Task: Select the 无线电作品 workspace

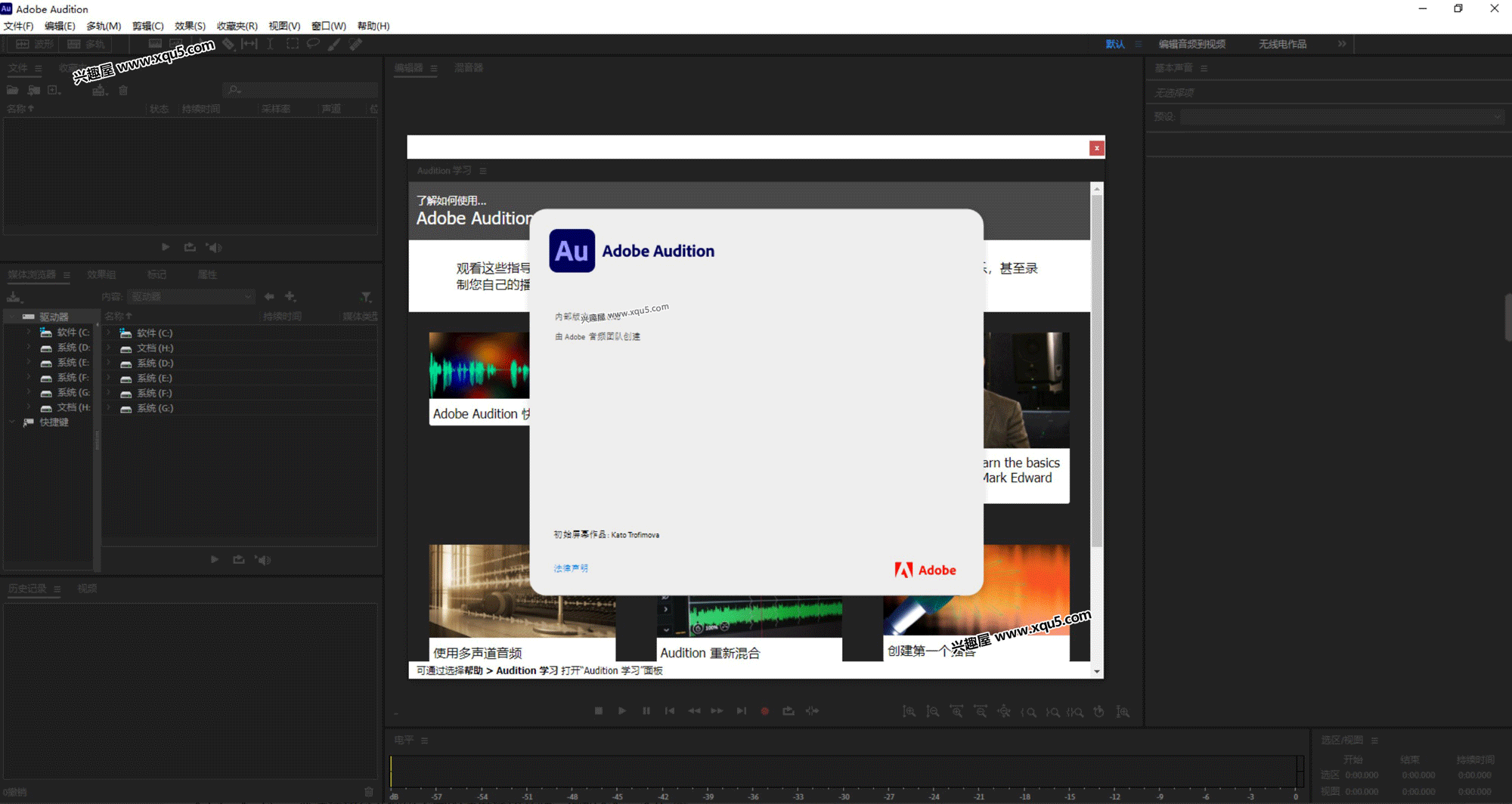Action: tap(1283, 44)
